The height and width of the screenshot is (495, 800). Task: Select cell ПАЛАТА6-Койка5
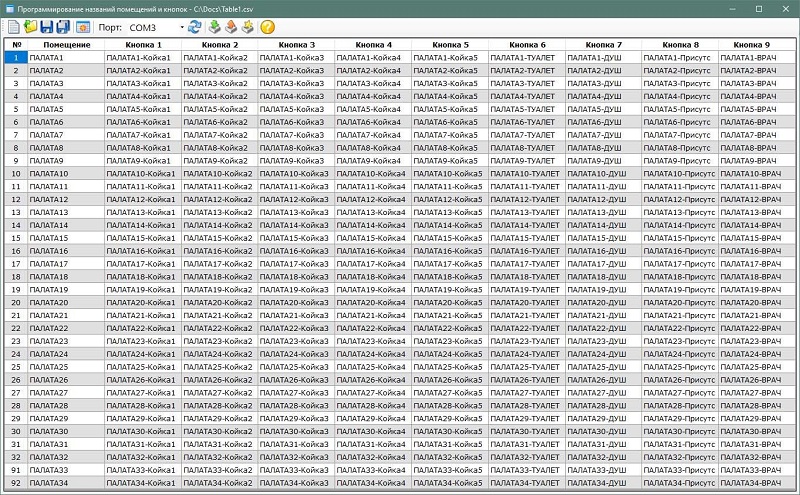pos(450,122)
